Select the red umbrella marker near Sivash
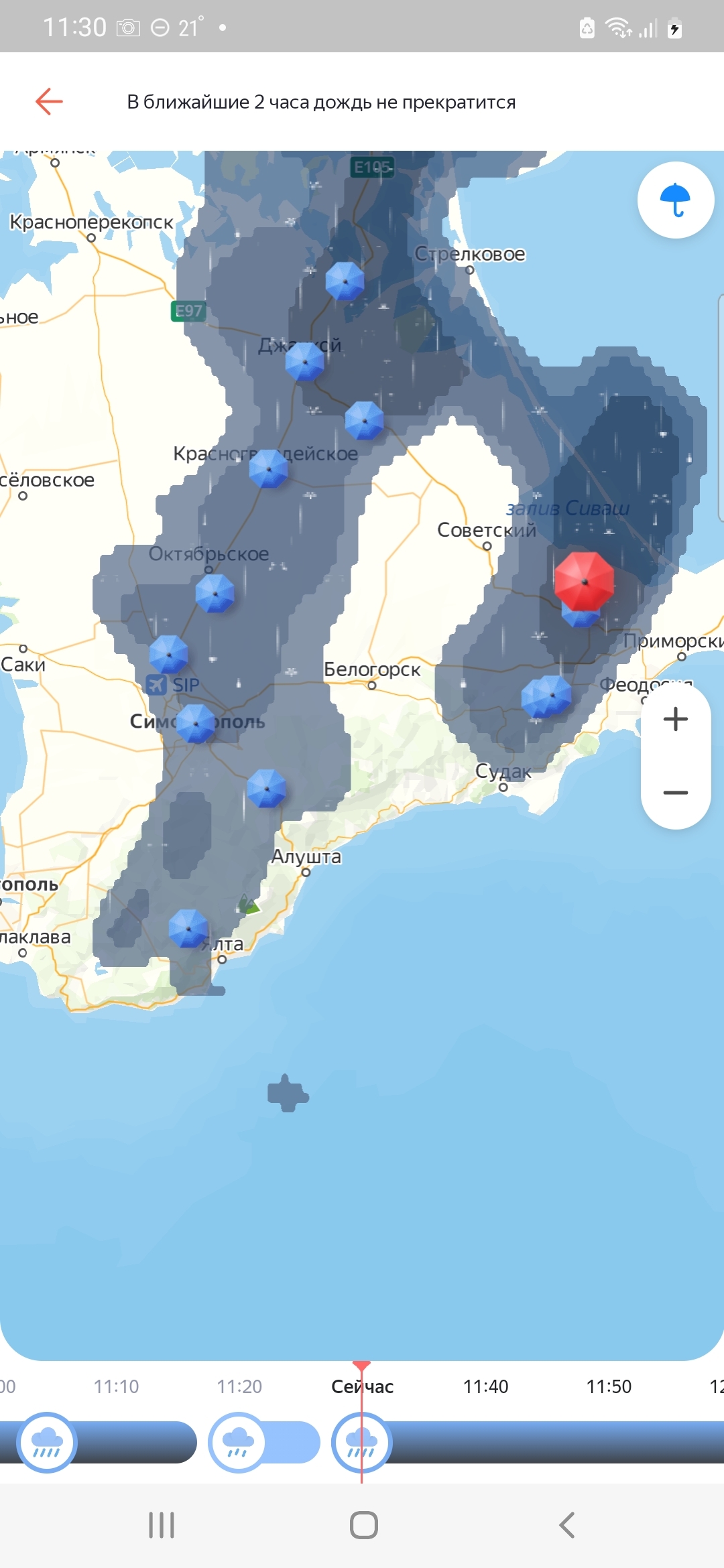 click(x=584, y=581)
